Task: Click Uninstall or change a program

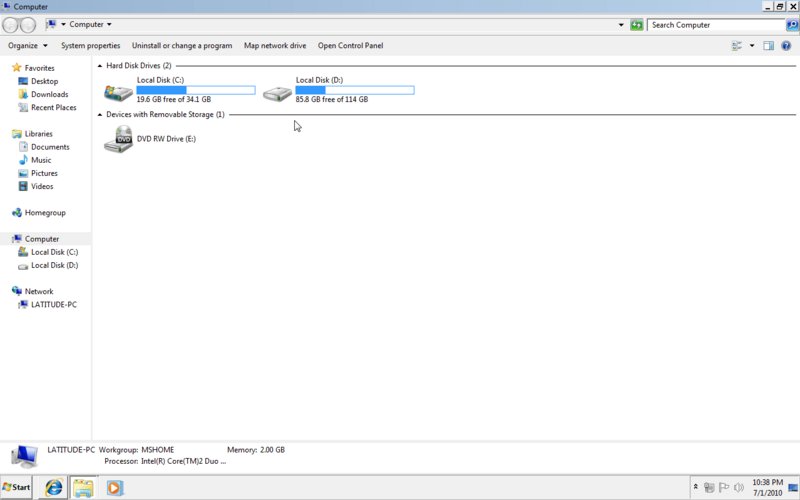Action: click(x=182, y=45)
